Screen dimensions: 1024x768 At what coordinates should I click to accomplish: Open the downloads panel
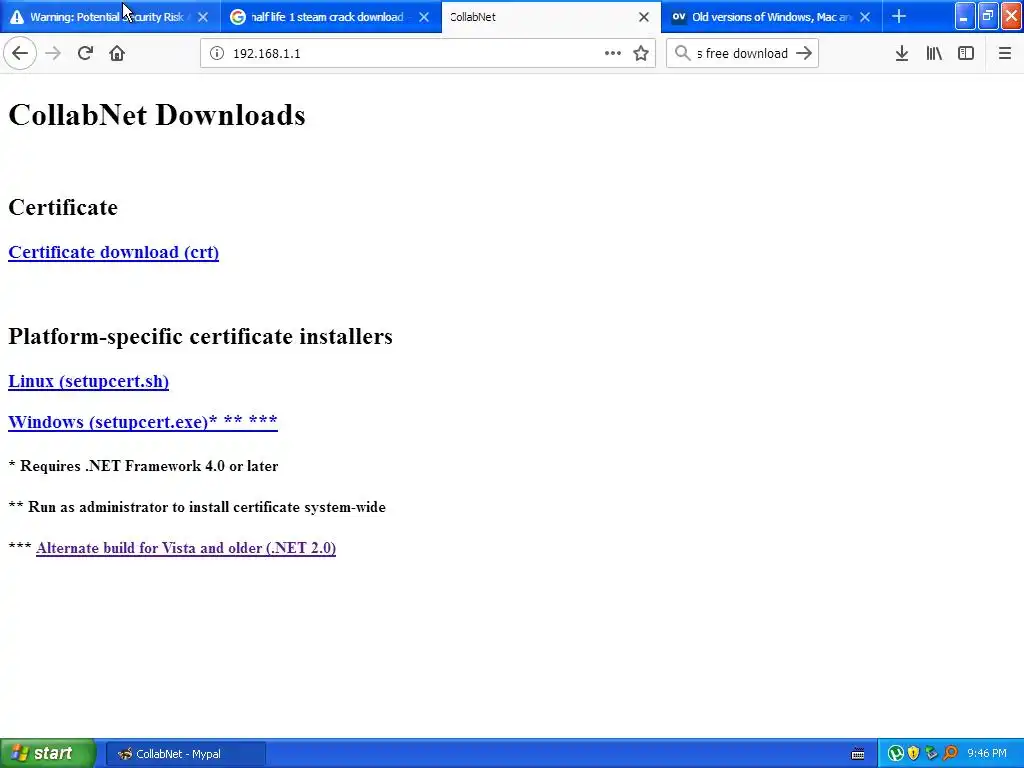pos(902,53)
